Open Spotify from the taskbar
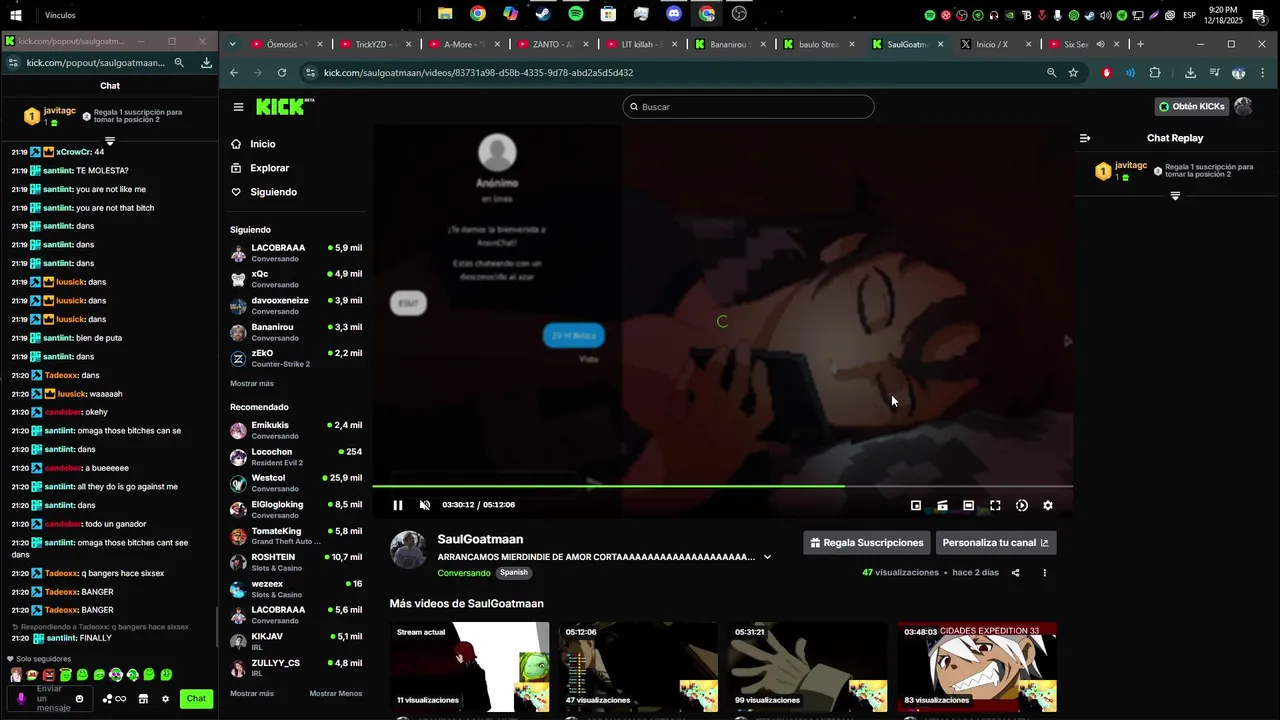 [576, 14]
